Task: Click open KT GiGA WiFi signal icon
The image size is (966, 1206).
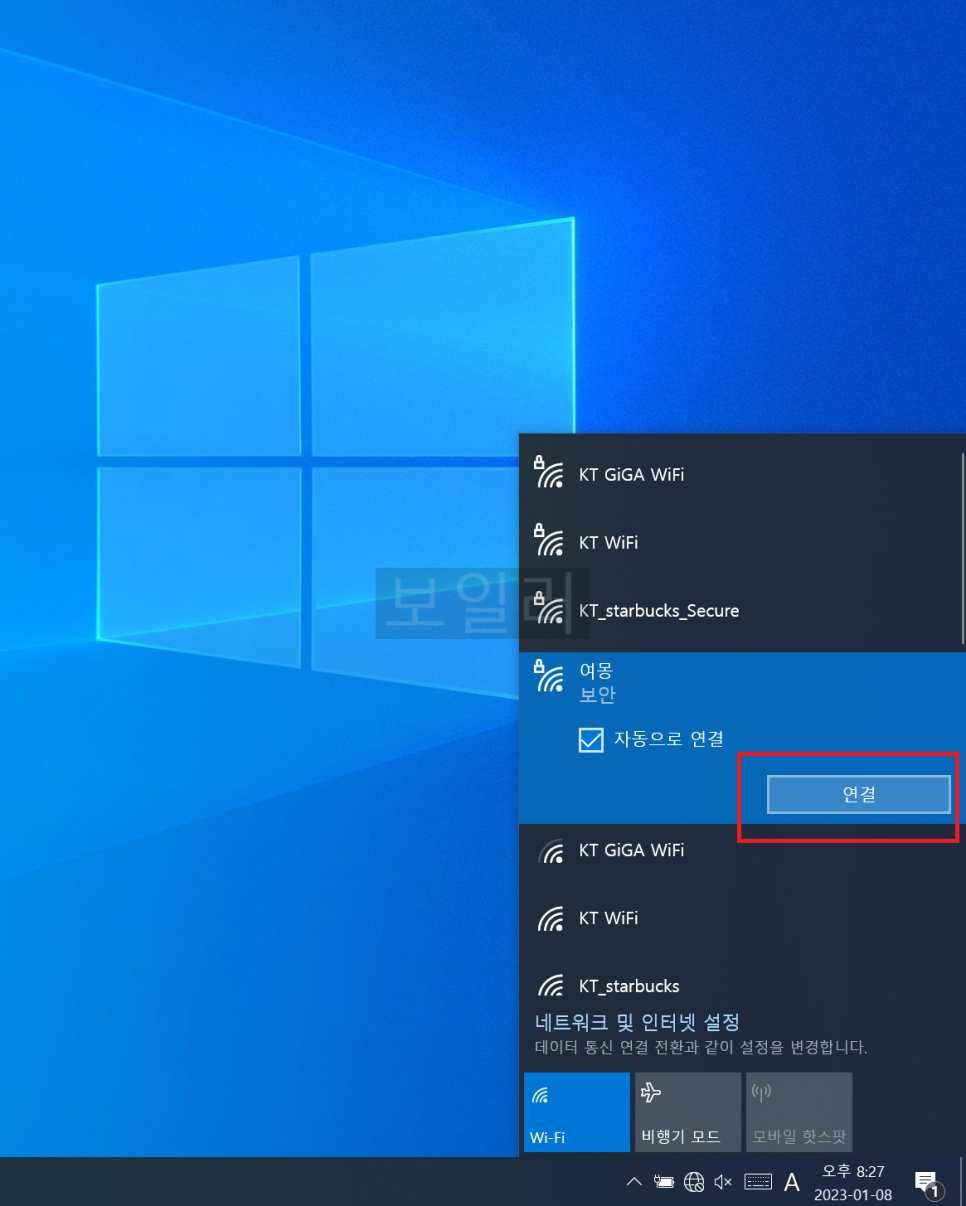Action: 550,851
